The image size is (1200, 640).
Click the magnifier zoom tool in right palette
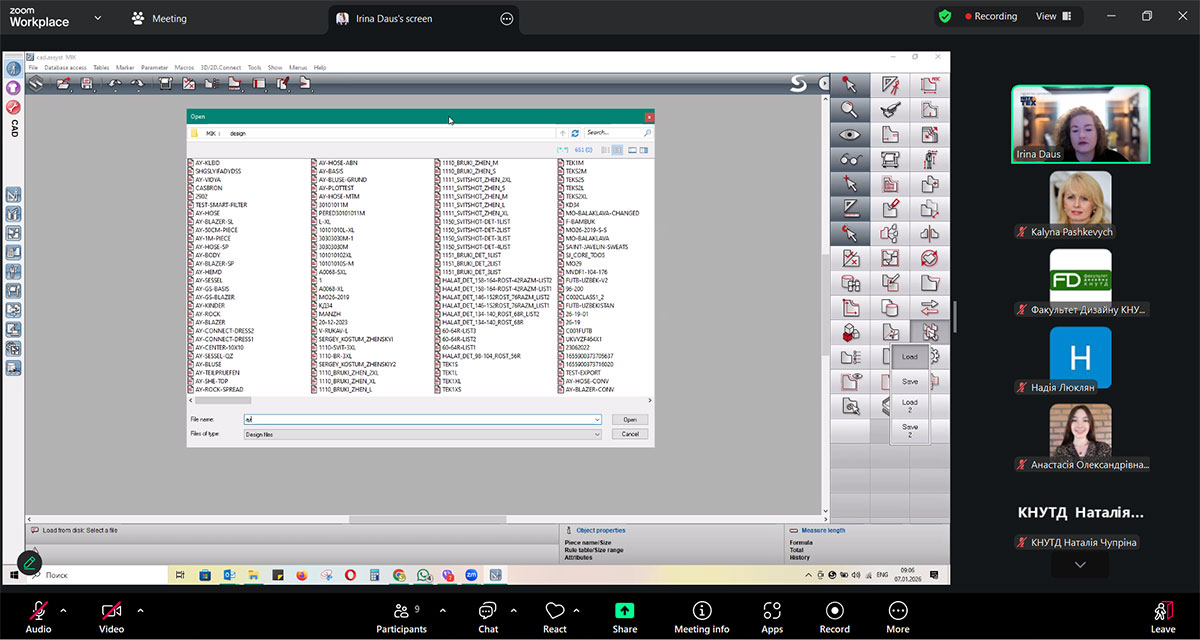[x=849, y=110]
